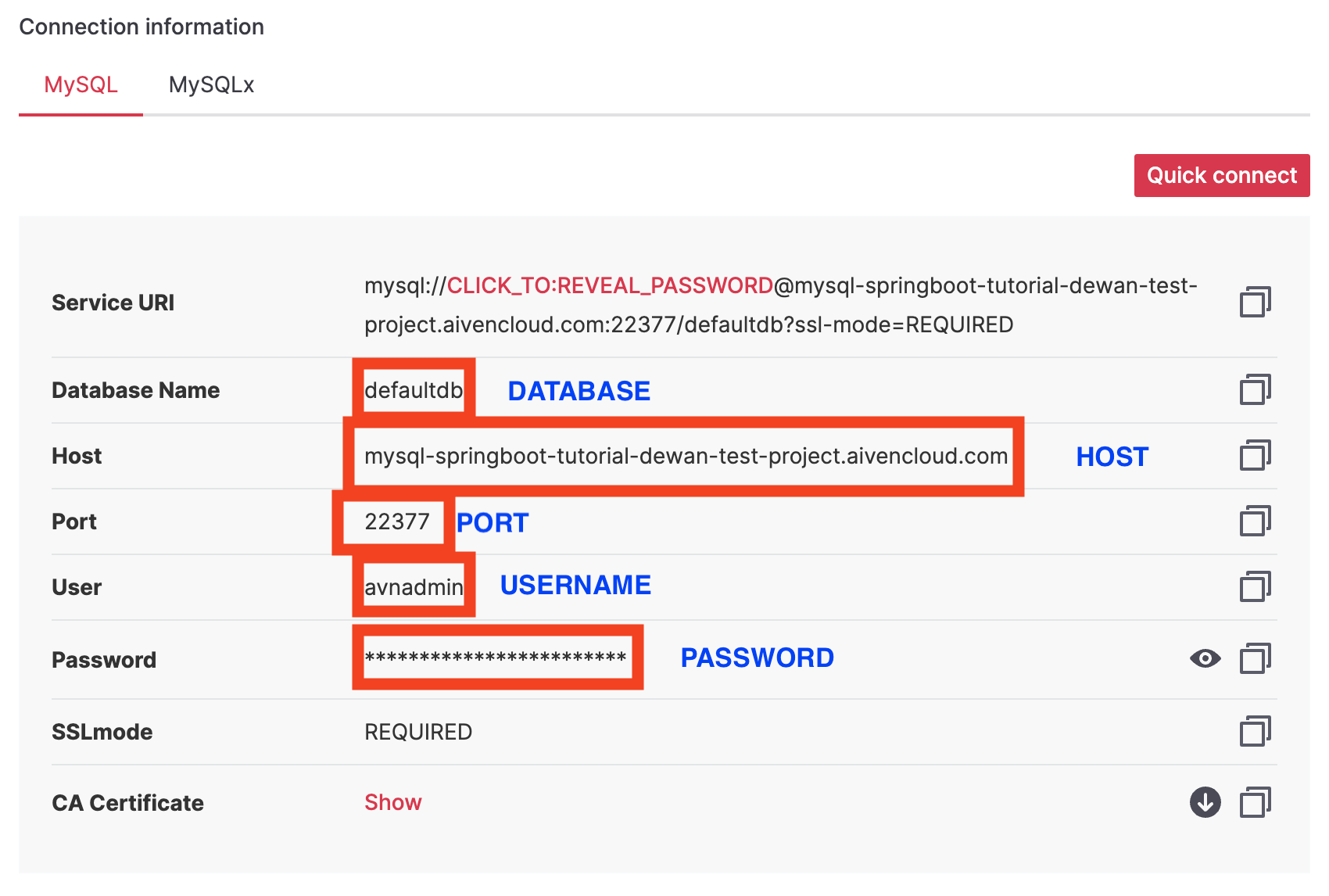Copy the Database Name value
Image resolution: width=1329 pixels, height=896 pixels.
(x=1255, y=389)
